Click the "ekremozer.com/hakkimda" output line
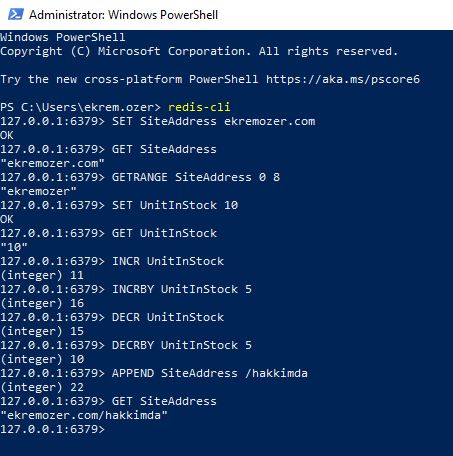The height and width of the screenshot is (456, 453). 84,415
